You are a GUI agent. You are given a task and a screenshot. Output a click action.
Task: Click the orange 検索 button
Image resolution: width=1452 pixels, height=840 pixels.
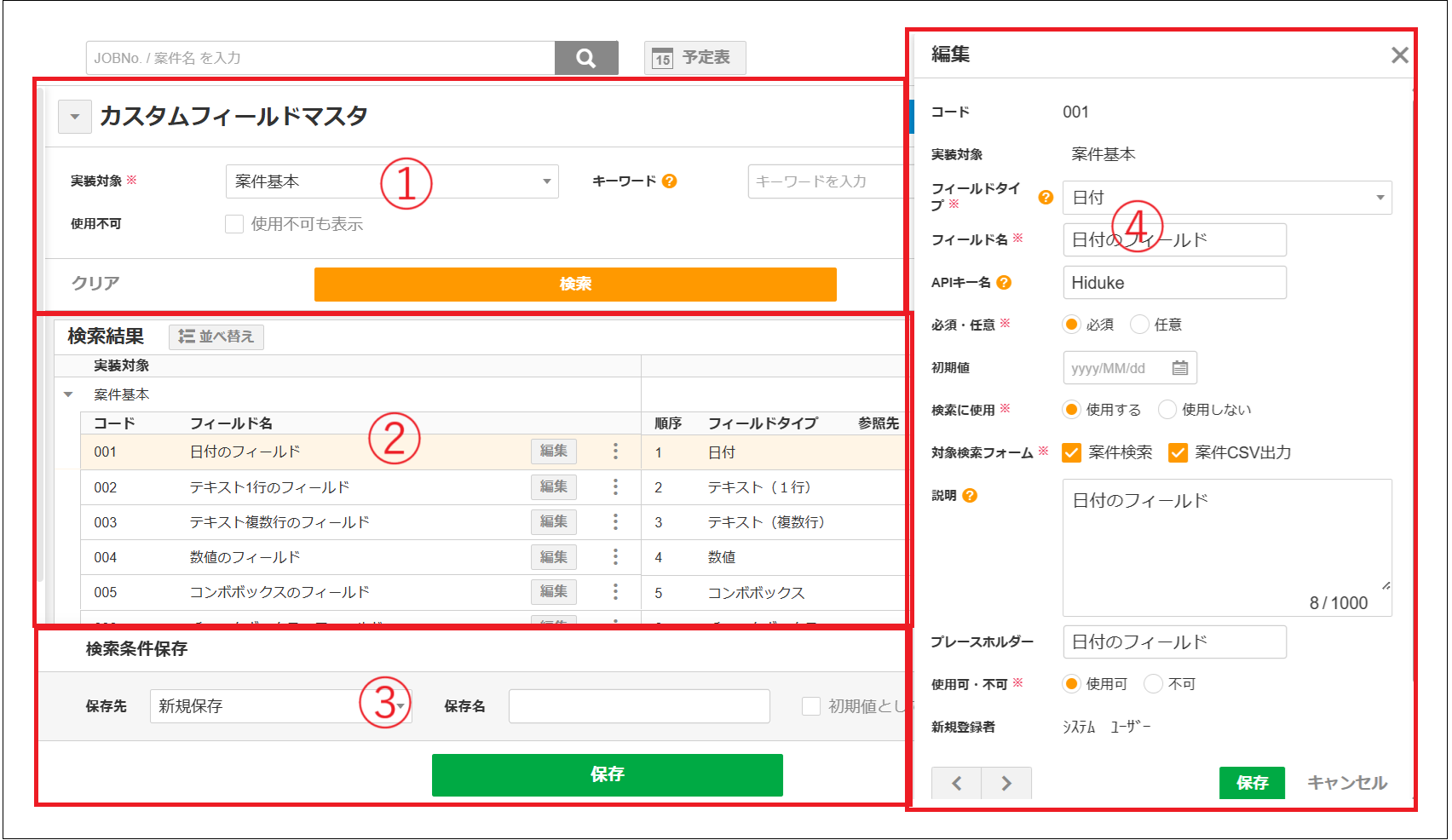pyautogui.click(x=575, y=285)
